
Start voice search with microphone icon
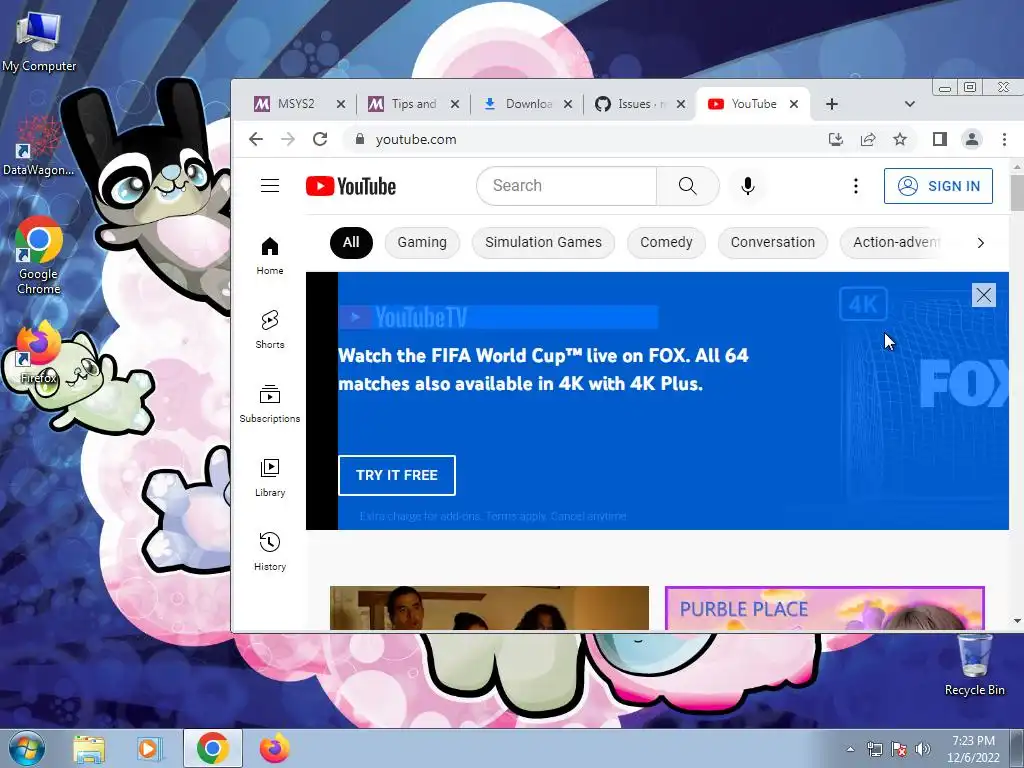748,186
